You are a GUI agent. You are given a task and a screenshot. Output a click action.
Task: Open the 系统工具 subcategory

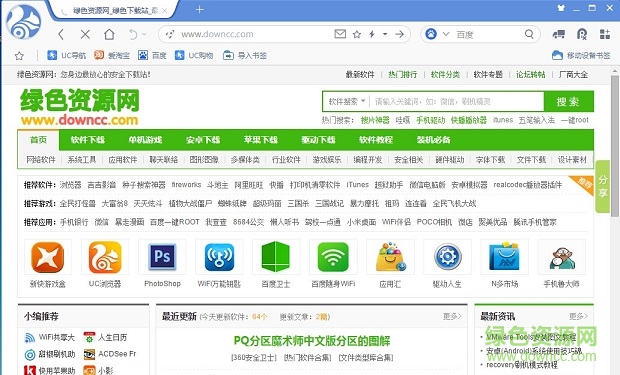82,159
